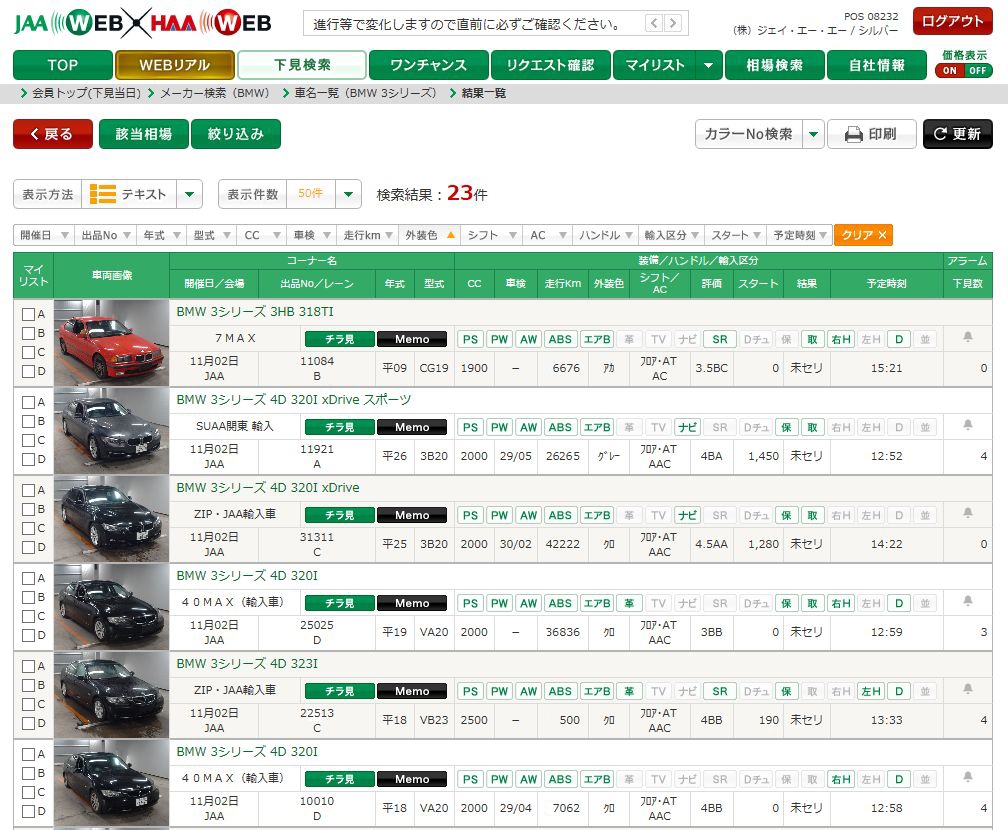Check My List box A for the 318TI
Screen dimensions: 1008x830
point(28,314)
